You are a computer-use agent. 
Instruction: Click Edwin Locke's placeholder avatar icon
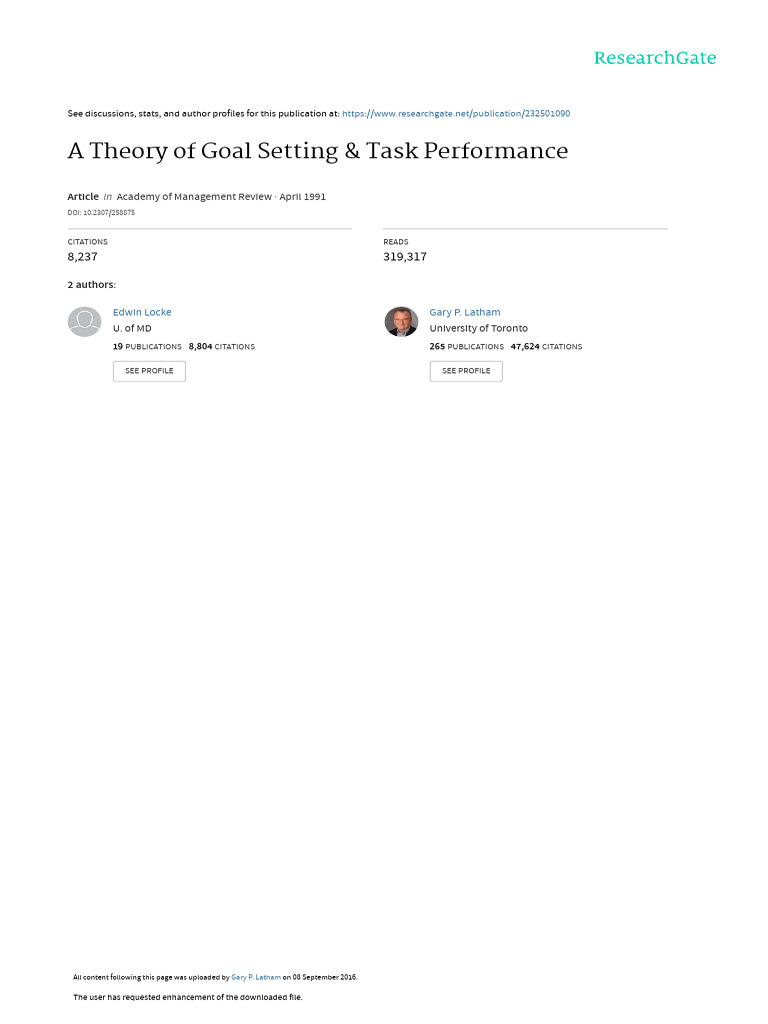coord(85,322)
